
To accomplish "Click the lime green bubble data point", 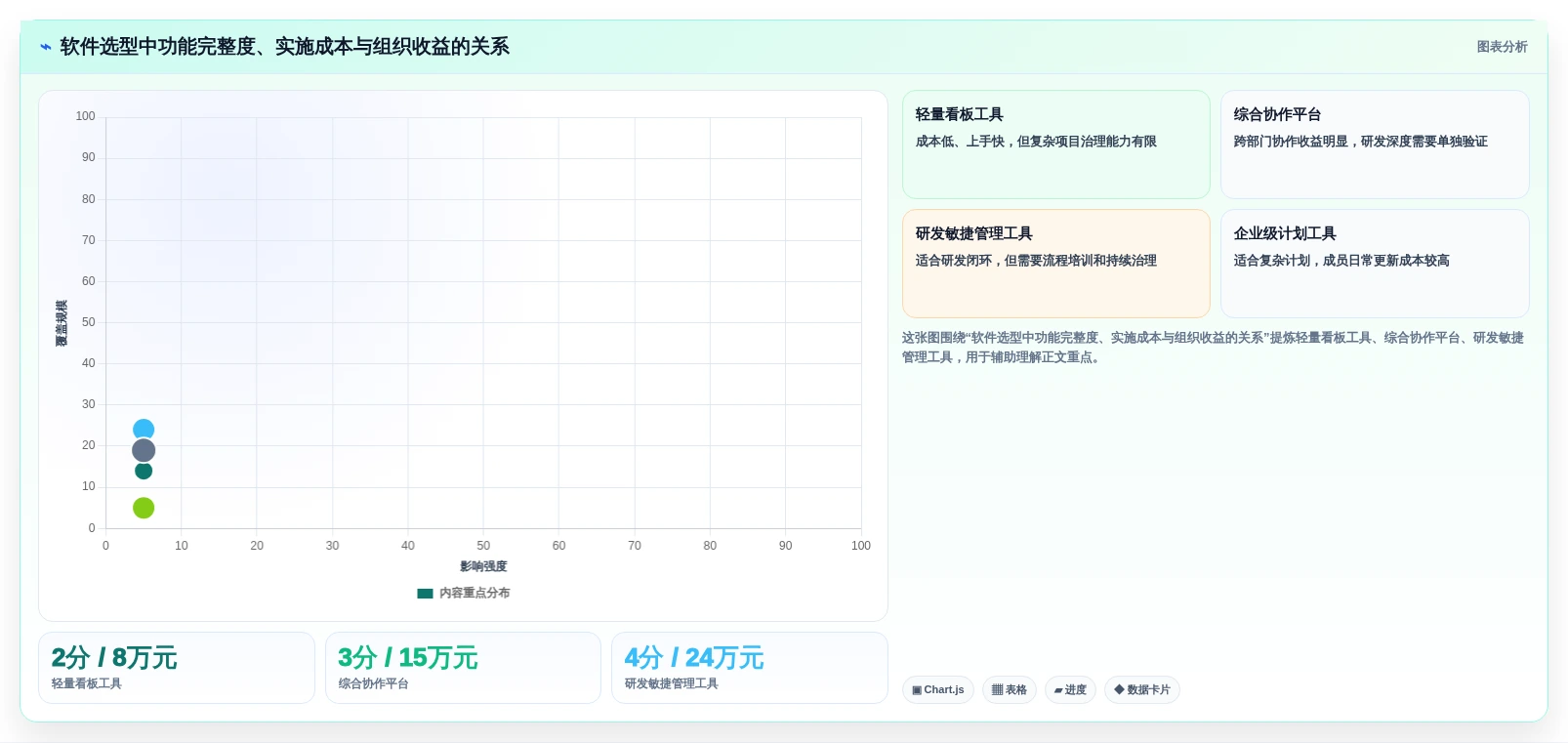I will click(144, 508).
